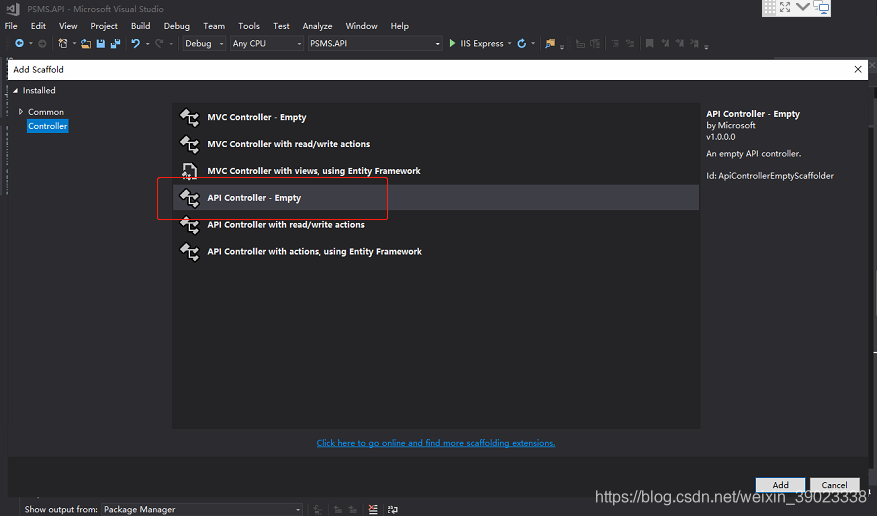Click the Clear All output icon
Viewport: 877px width, 516px height.
373,509
